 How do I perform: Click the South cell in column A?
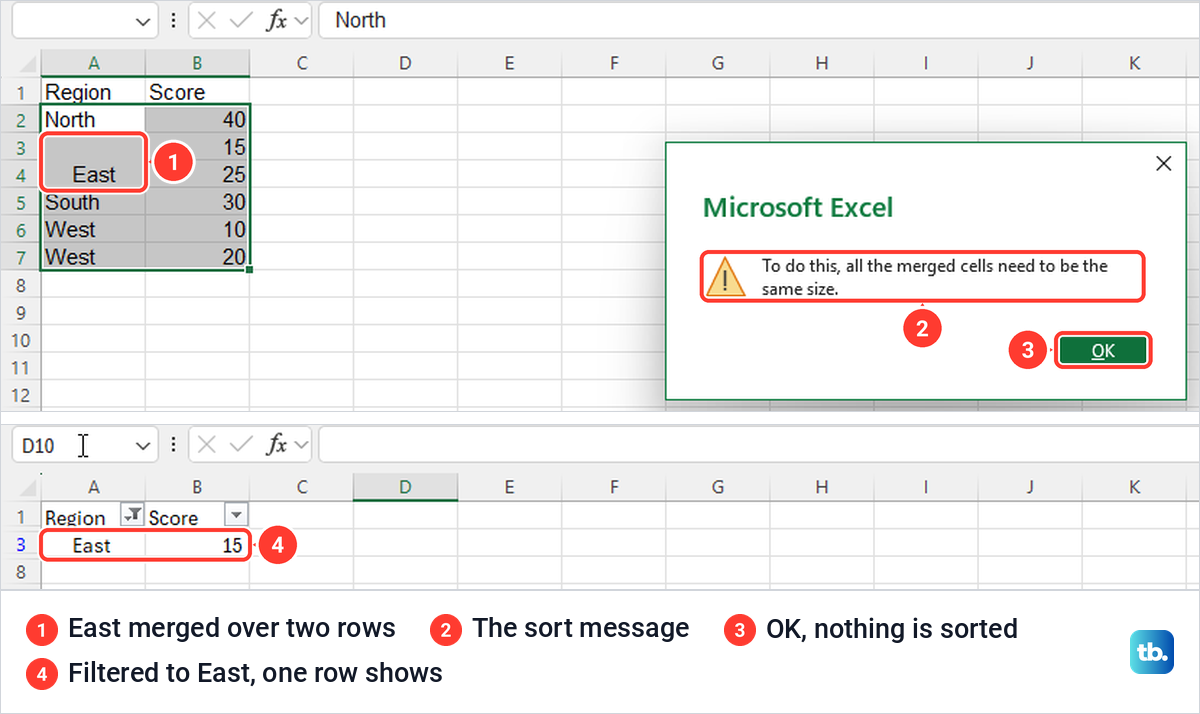pos(94,202)
